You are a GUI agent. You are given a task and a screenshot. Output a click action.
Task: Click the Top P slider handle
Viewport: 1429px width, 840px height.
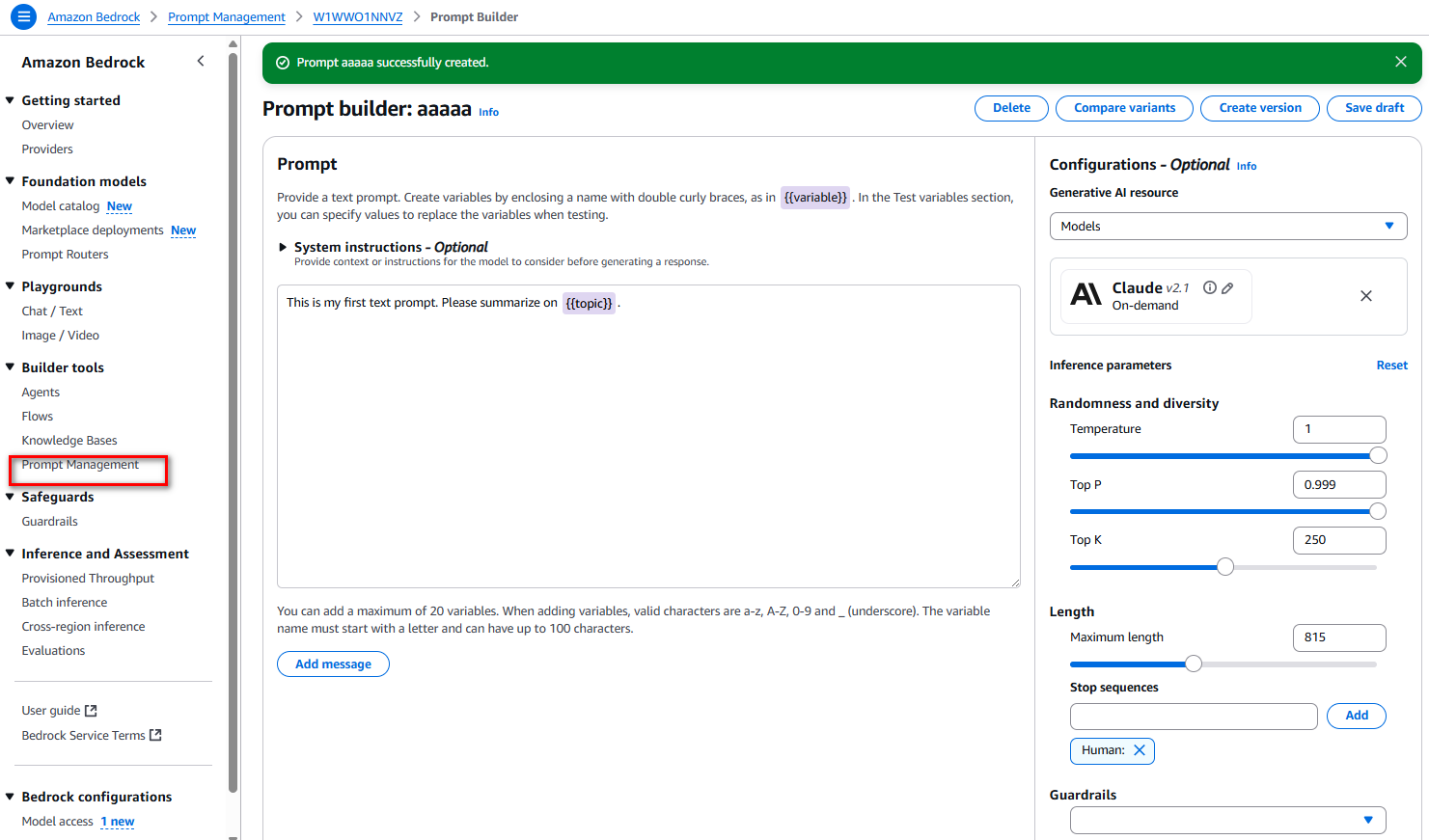click(x=1378, y=511)
